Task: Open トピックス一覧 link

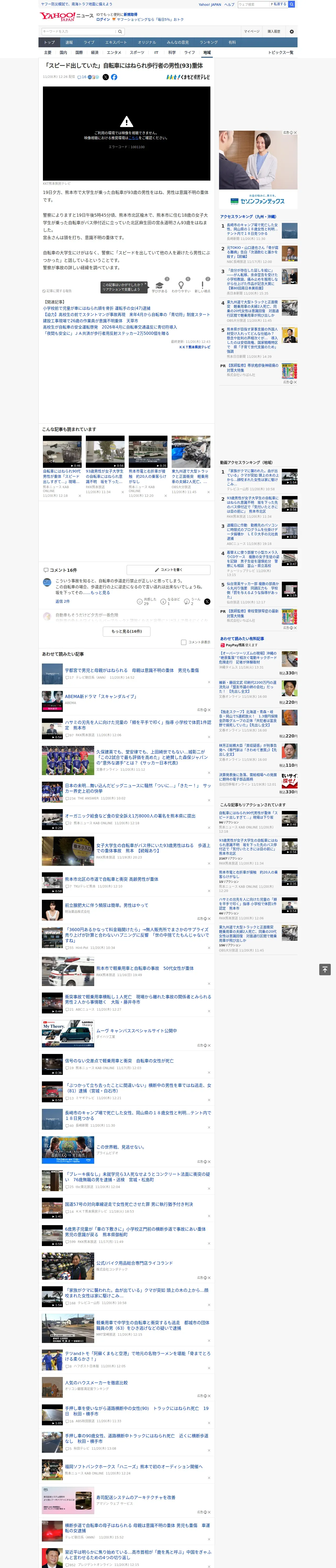Action: 281,52
